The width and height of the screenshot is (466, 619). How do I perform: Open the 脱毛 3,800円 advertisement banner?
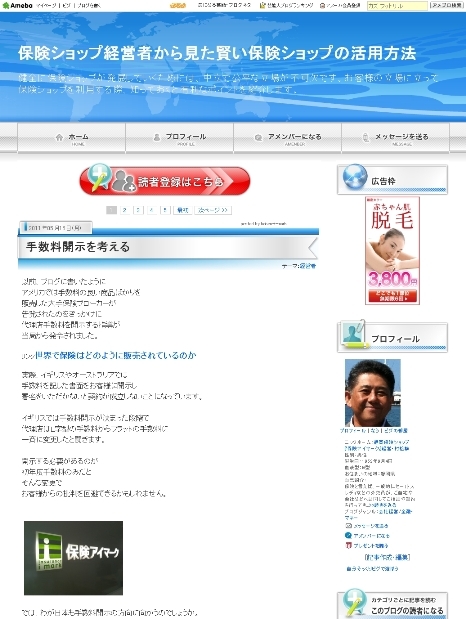(x=392, y=250)
